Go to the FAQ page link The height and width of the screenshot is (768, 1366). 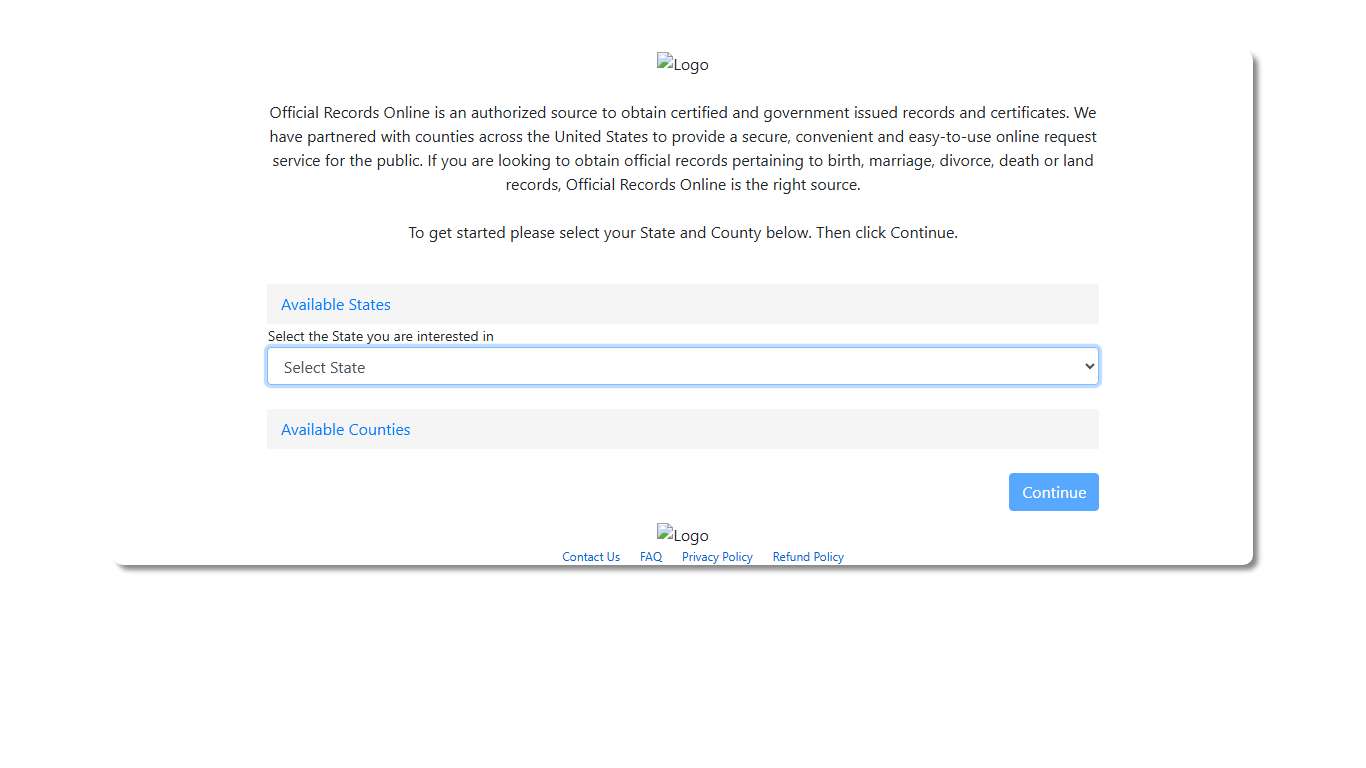point(650,557)
